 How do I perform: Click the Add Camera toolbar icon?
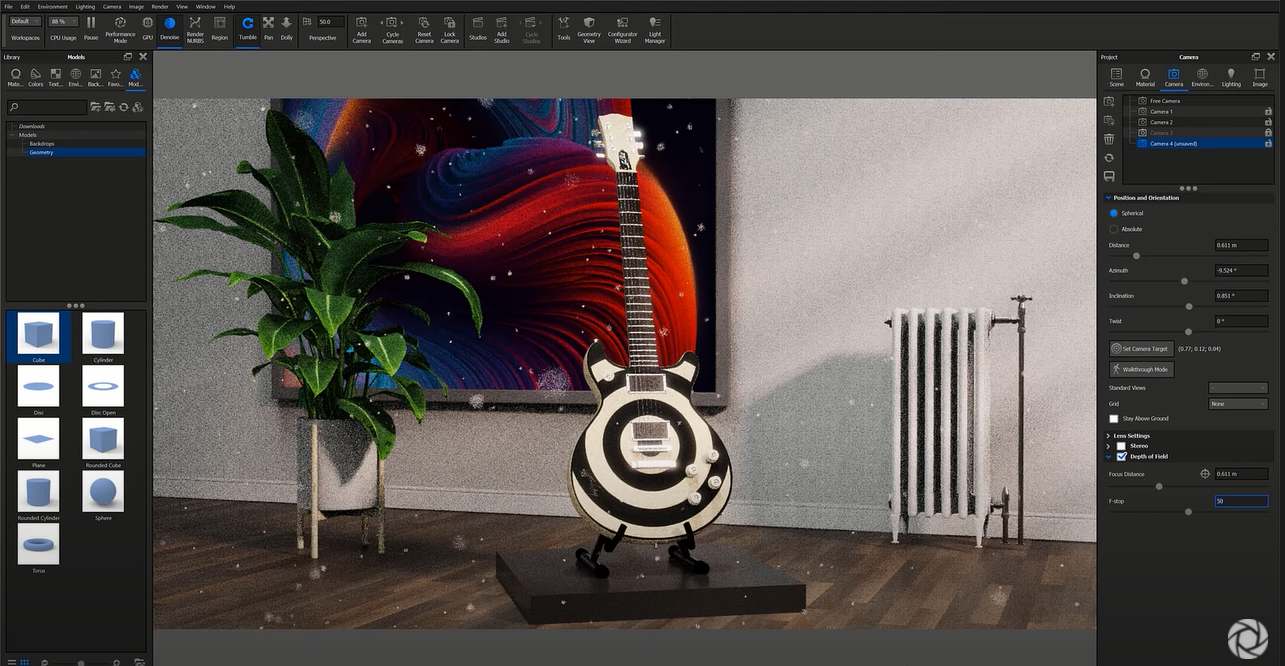[x=361, y=30]
